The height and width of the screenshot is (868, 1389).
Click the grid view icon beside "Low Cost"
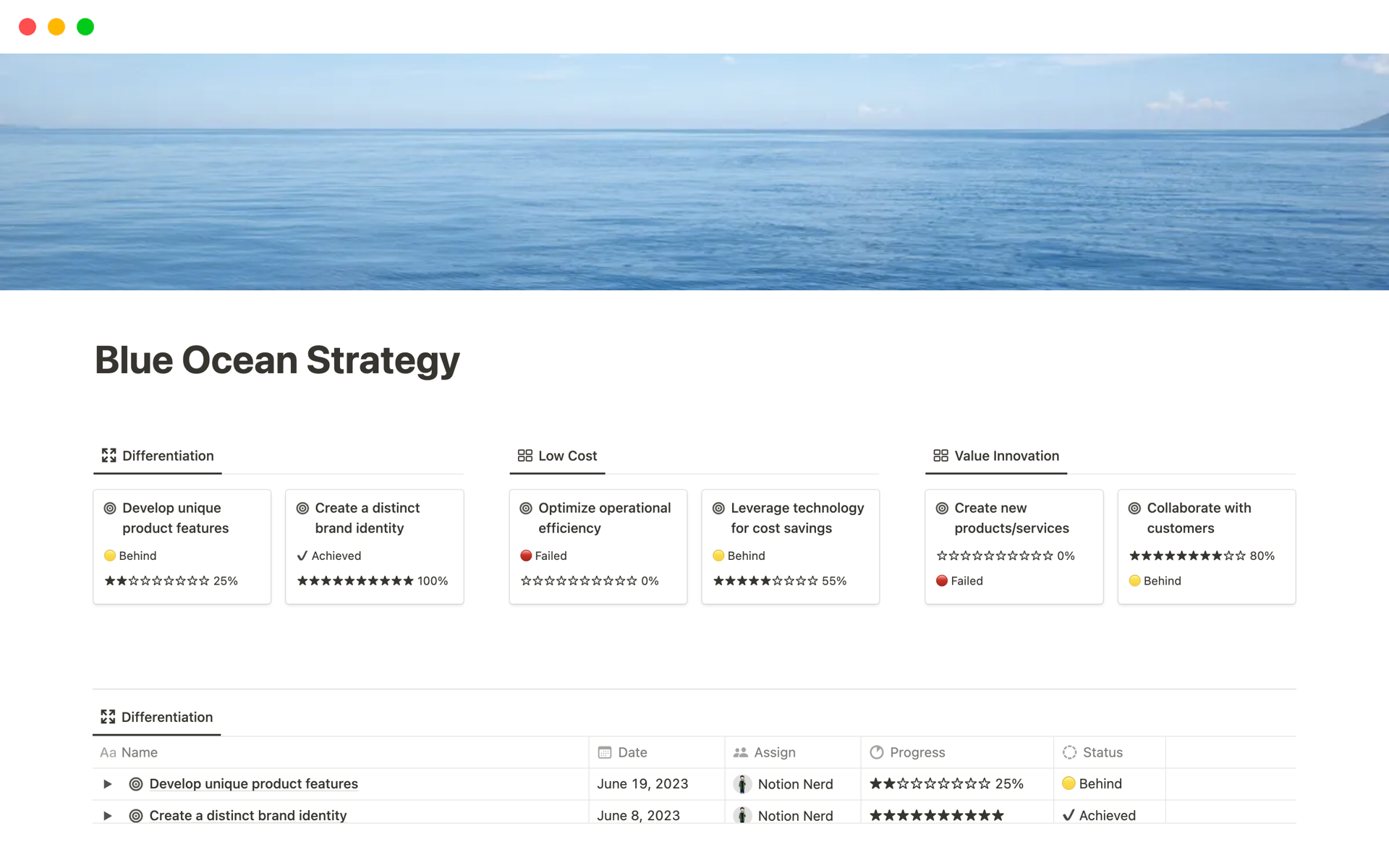coord(525,455)
